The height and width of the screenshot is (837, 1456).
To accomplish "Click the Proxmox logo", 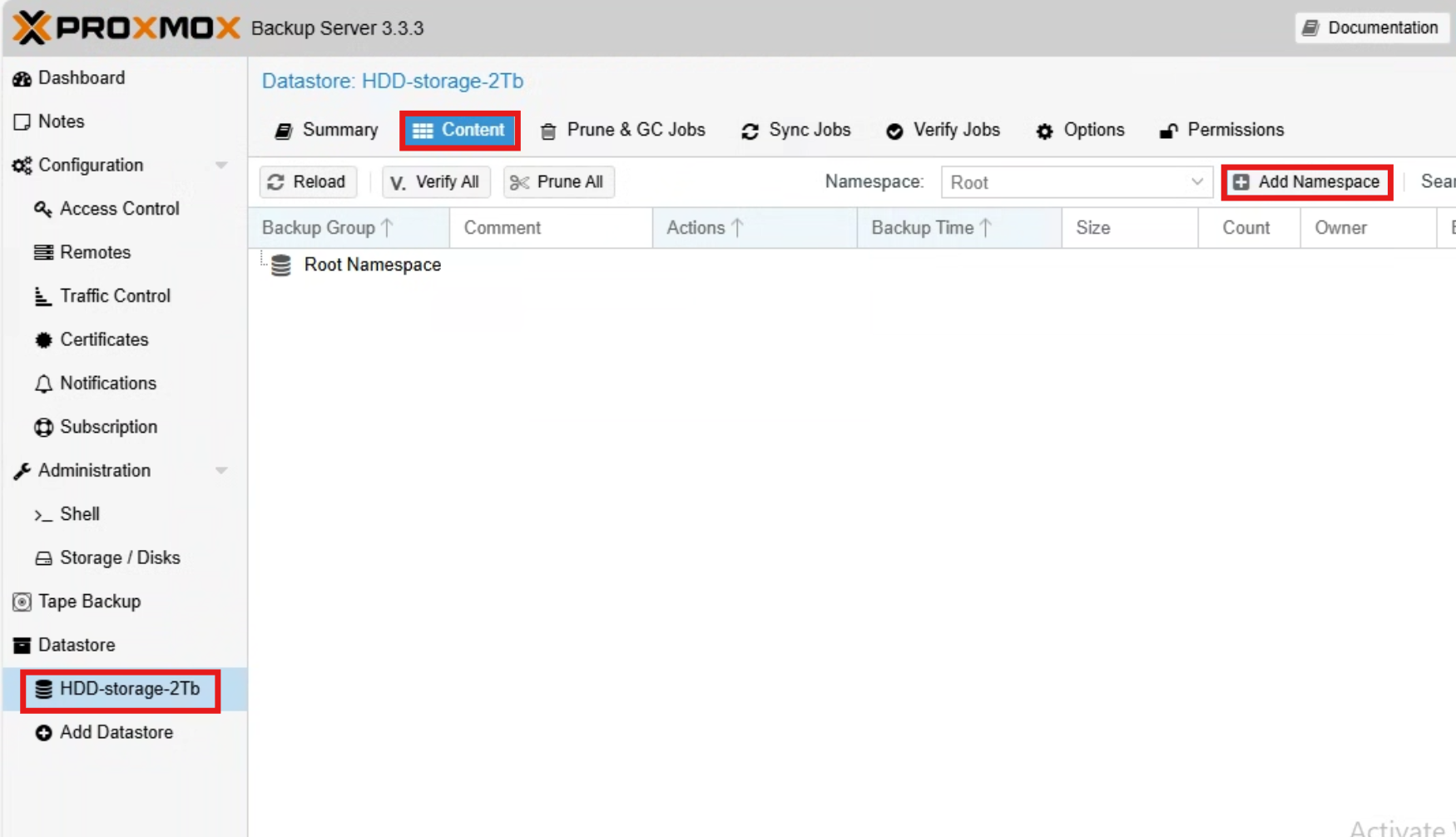I will pos(126,27).
